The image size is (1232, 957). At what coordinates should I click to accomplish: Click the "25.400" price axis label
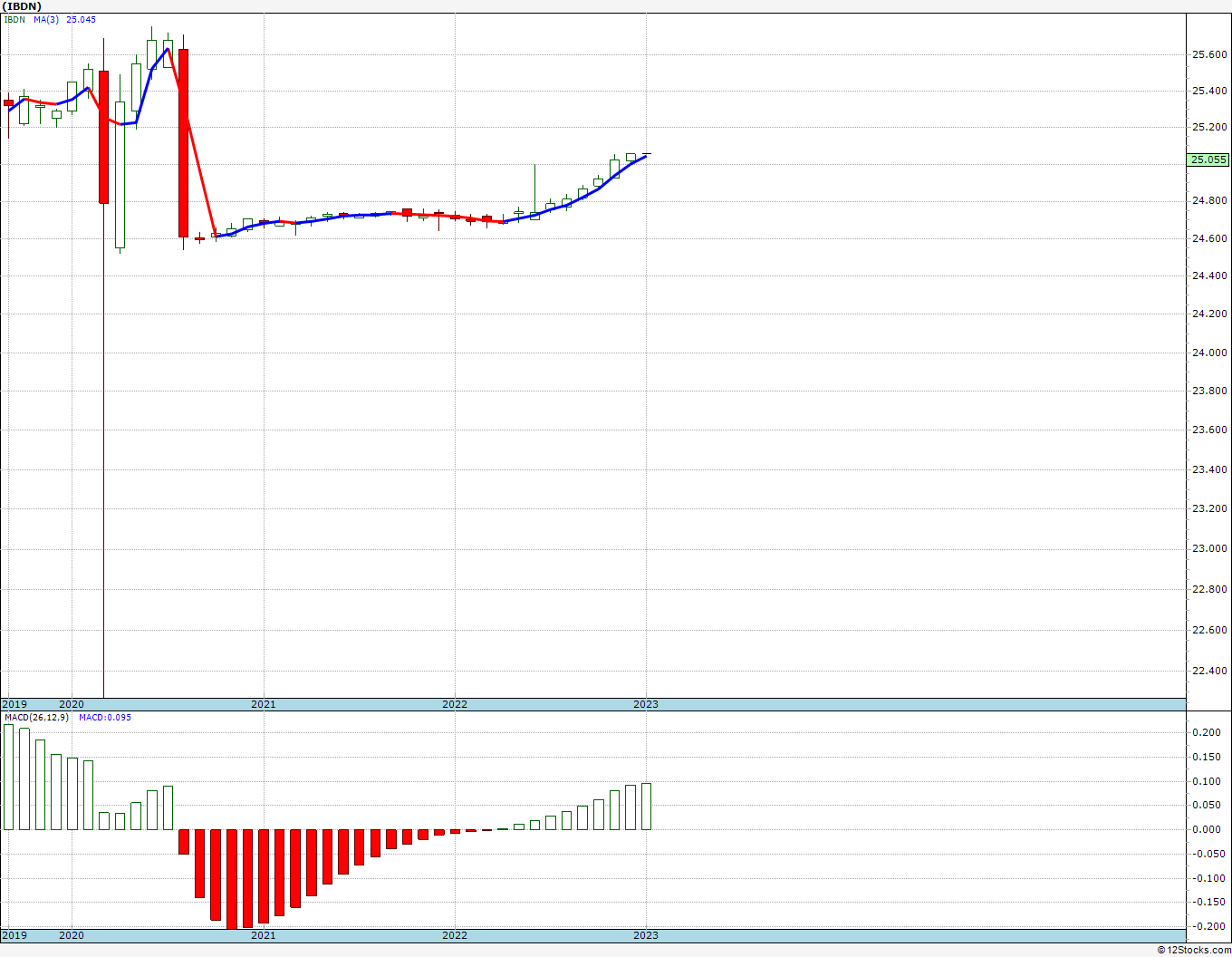click(1209, 91)
